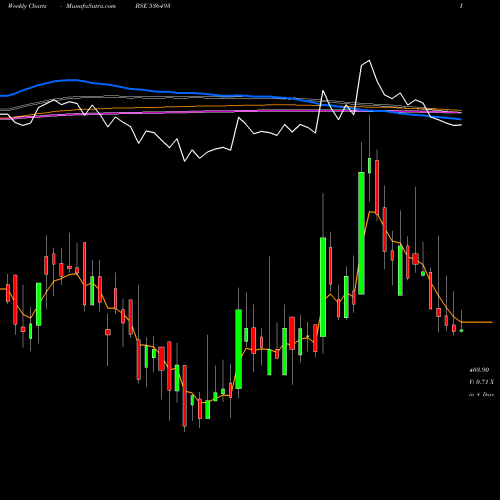Click the 'in 4 Days' label
This screenshot has width=500, height=500.
481,394
